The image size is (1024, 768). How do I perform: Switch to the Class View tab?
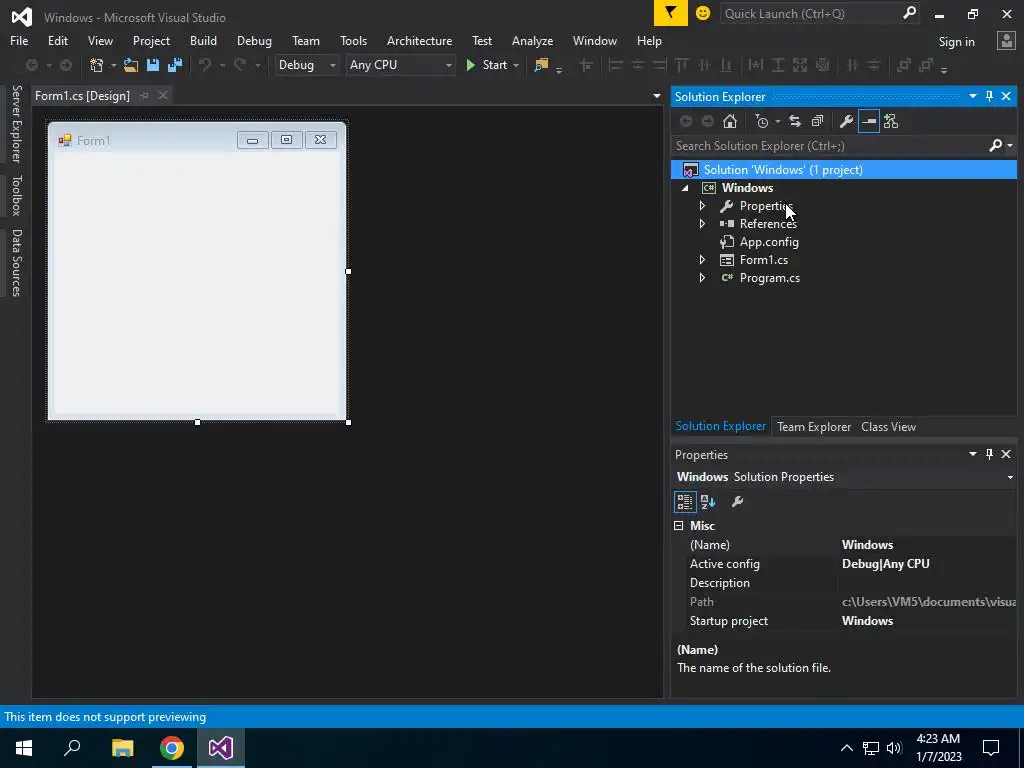click(x=888, y=426)
